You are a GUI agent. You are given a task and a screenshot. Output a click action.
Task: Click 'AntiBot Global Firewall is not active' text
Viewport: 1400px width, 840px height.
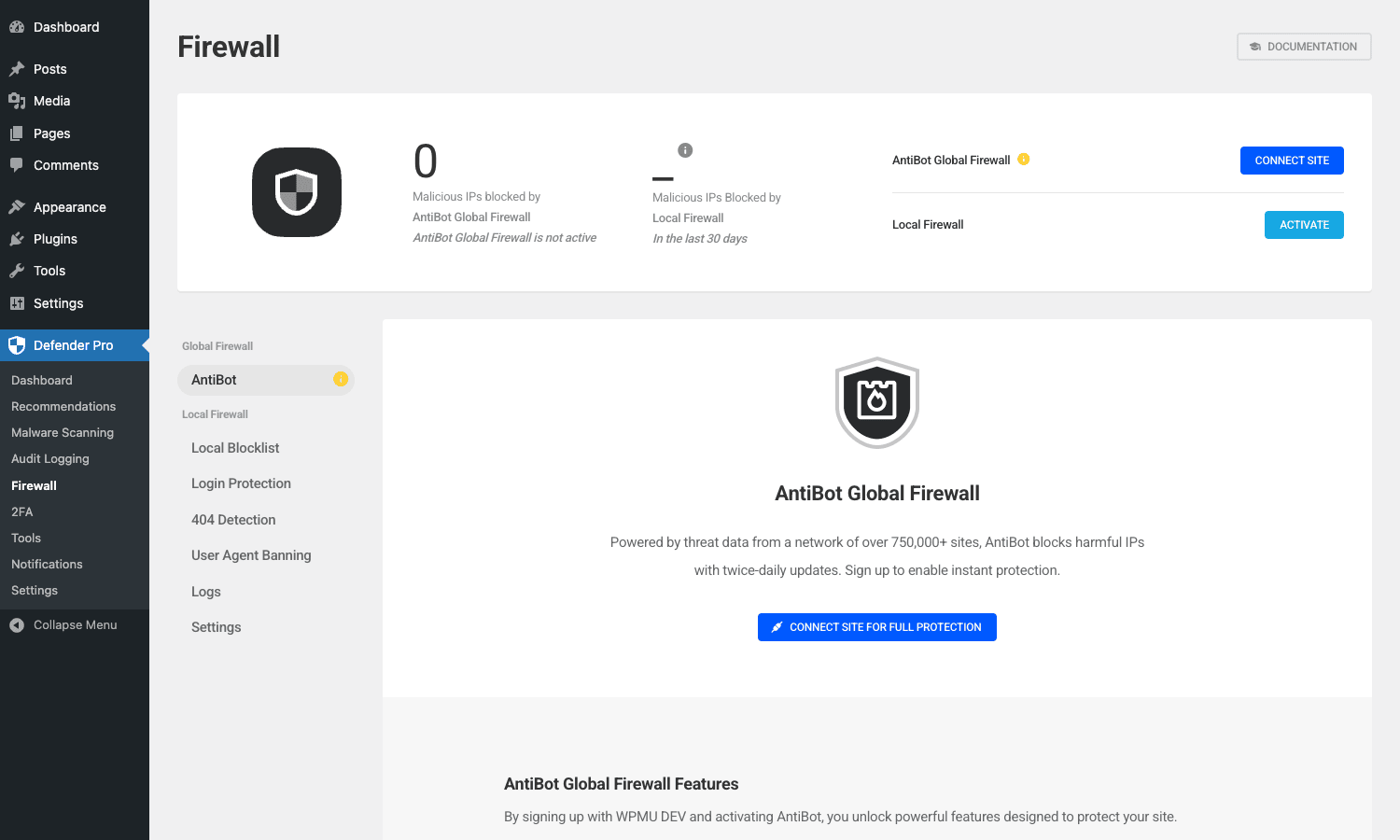click(504, 238)
